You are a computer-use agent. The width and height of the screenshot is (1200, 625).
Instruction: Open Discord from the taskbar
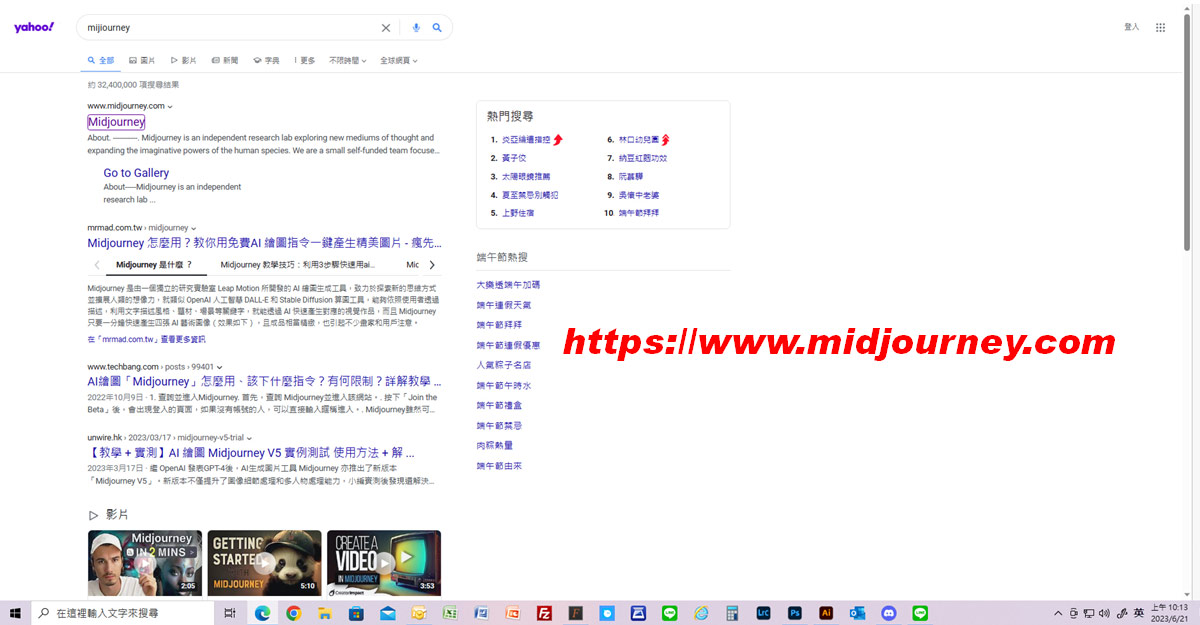pos(889,613)
